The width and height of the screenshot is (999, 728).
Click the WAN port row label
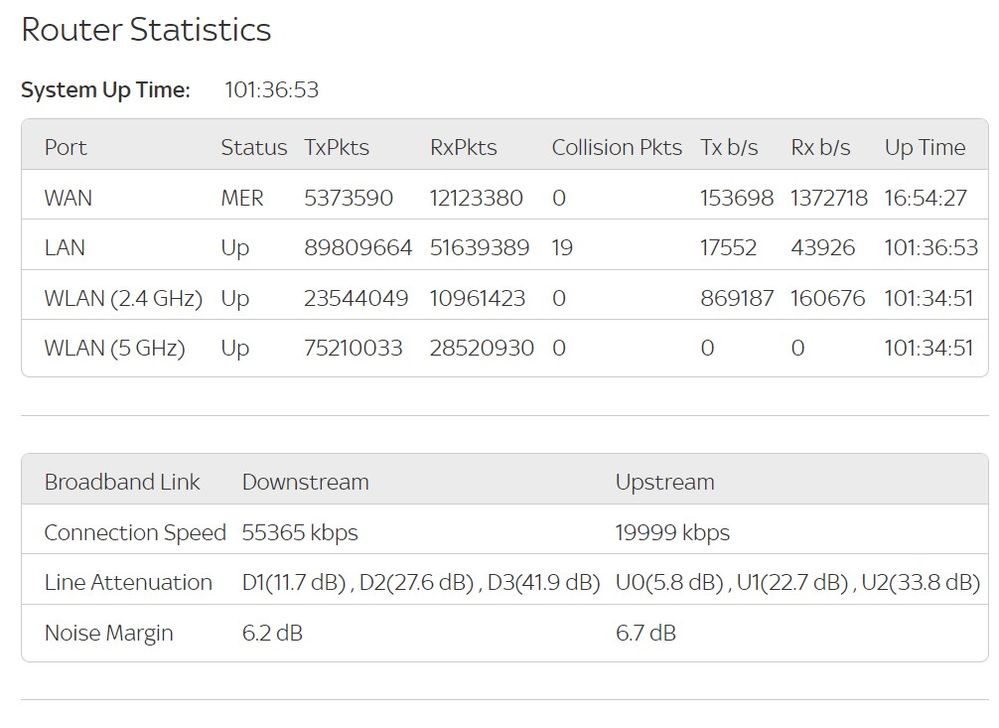point(68,198)
